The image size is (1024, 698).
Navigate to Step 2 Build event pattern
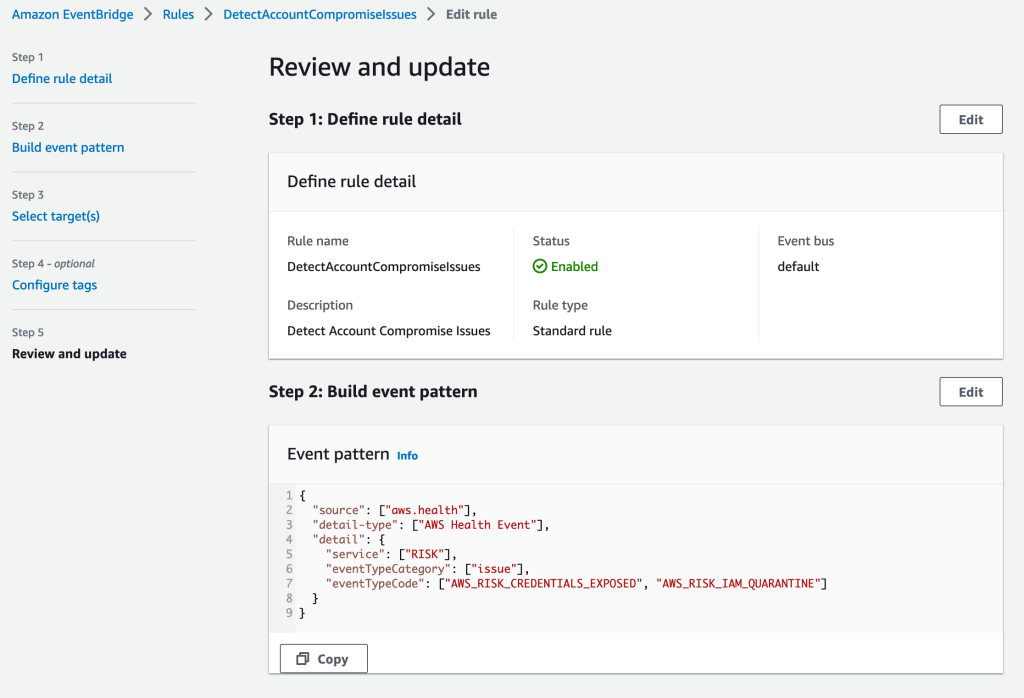pyautogui.click(x=68, y=148)
